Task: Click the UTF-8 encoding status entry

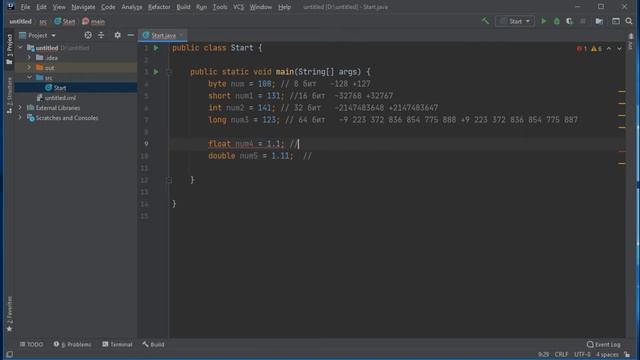Action: [582, 354]
